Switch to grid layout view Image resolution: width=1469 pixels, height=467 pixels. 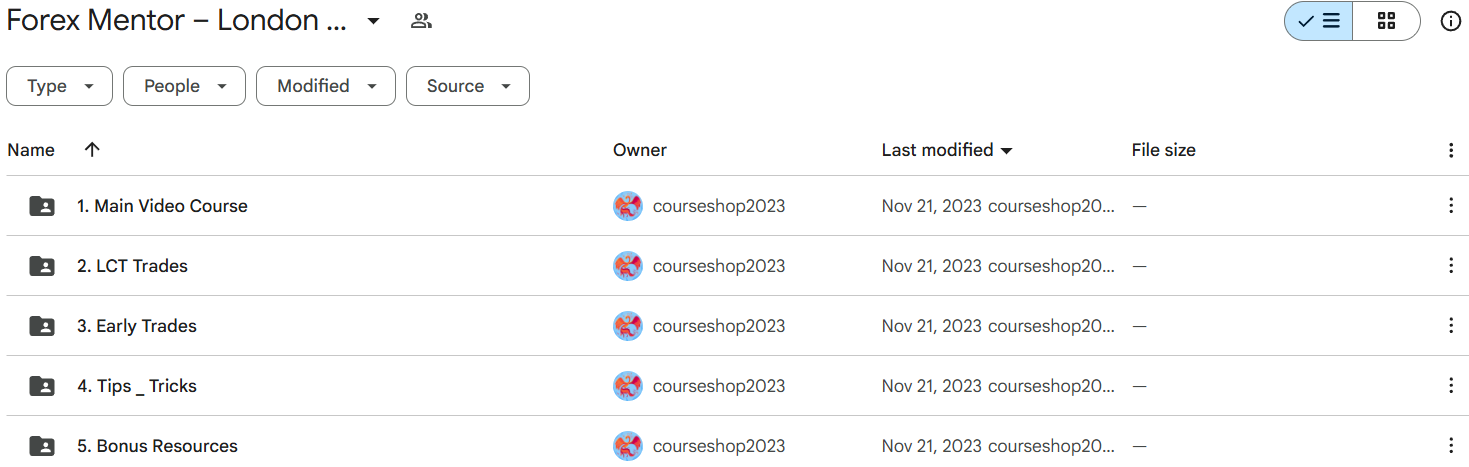click(x=1386, y=21)
